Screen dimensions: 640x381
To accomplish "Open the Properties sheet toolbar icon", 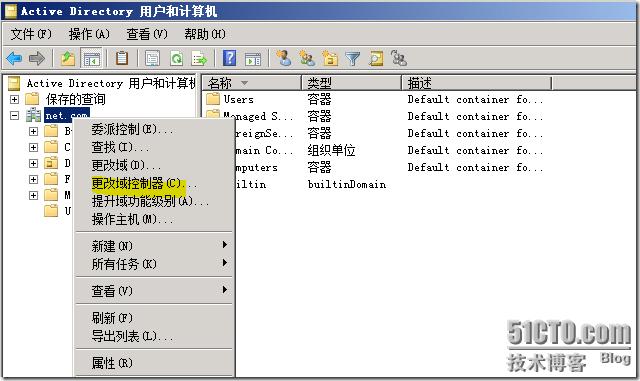I will click(x=153, y=58).
